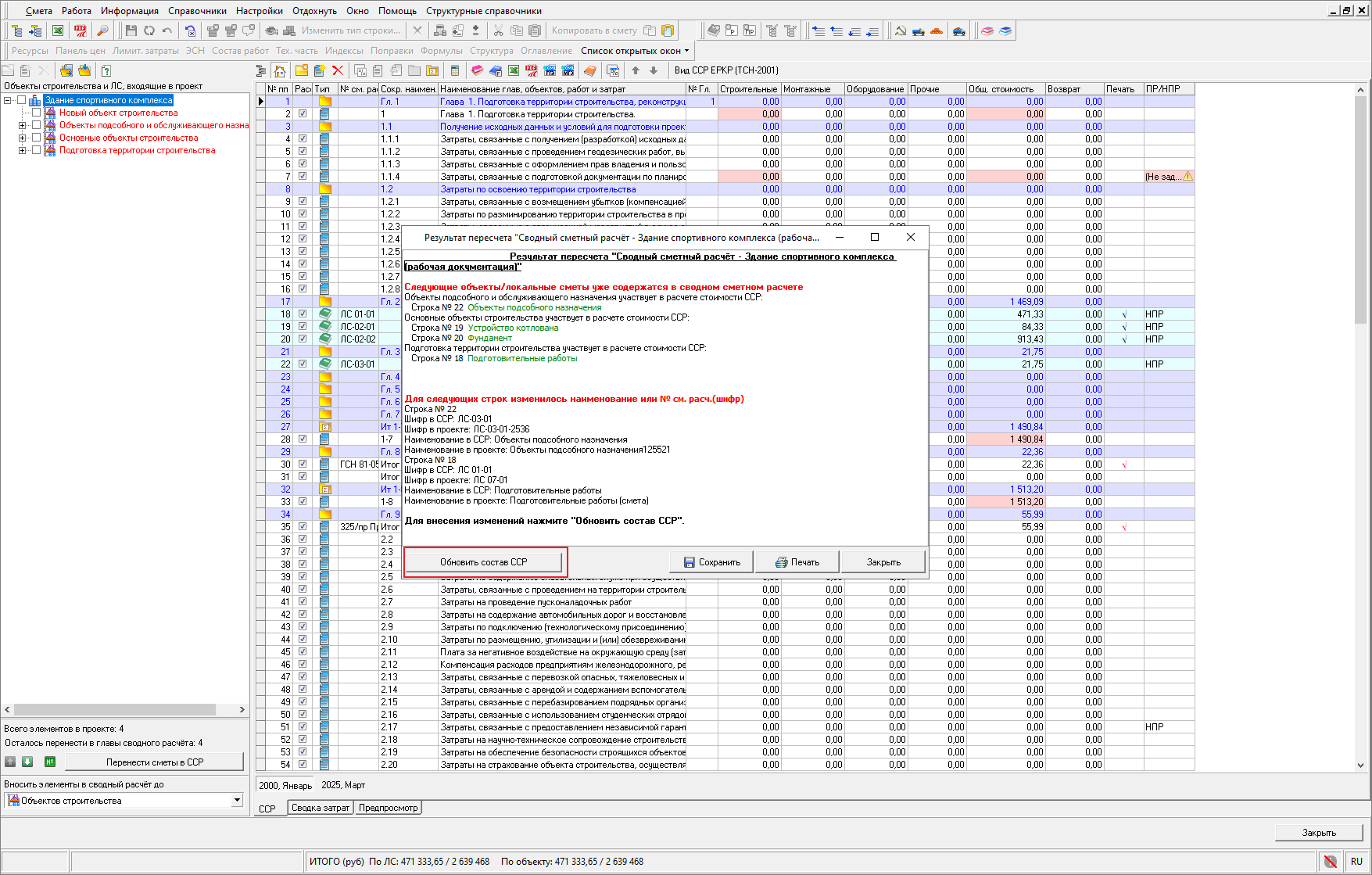This screenshot has height=875, width=1372.
Task: Click the magnifying glass search icon
Action: (x=102, y=30)
